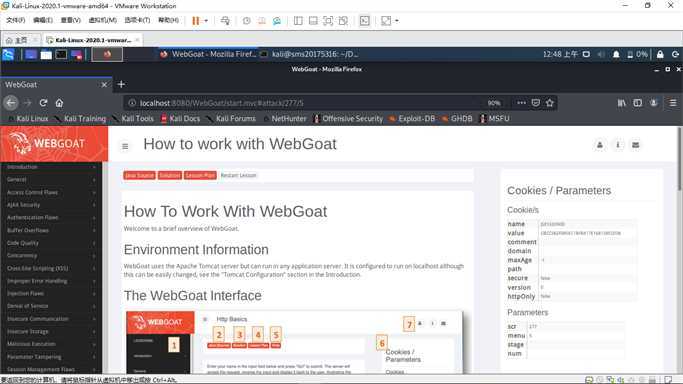This screenshot has width=683, height=384.
Task: Click the Firefox reload page icon
Action: pos(43,103)
